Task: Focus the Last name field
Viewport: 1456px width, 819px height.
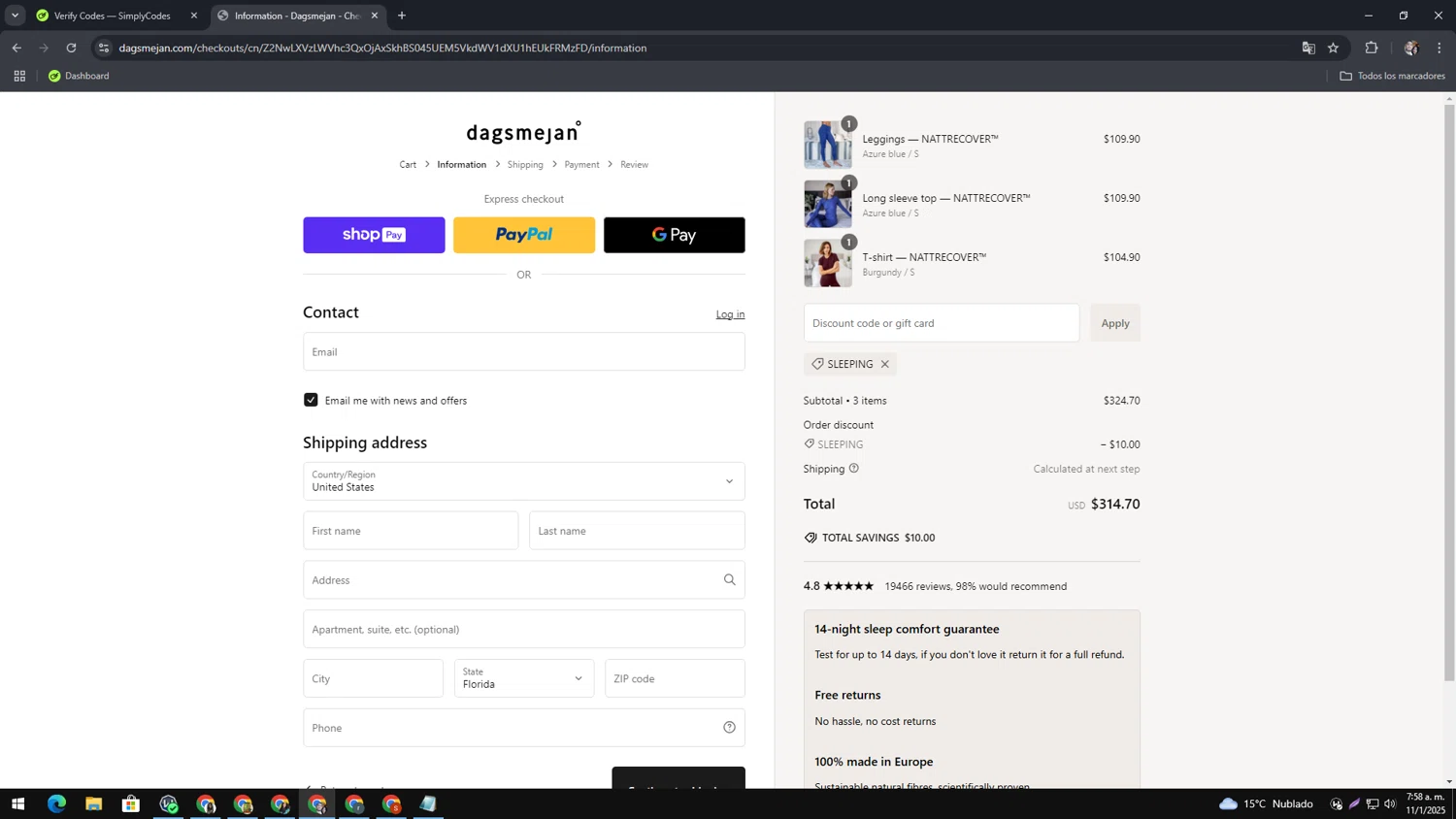Action: pos(637,531)
